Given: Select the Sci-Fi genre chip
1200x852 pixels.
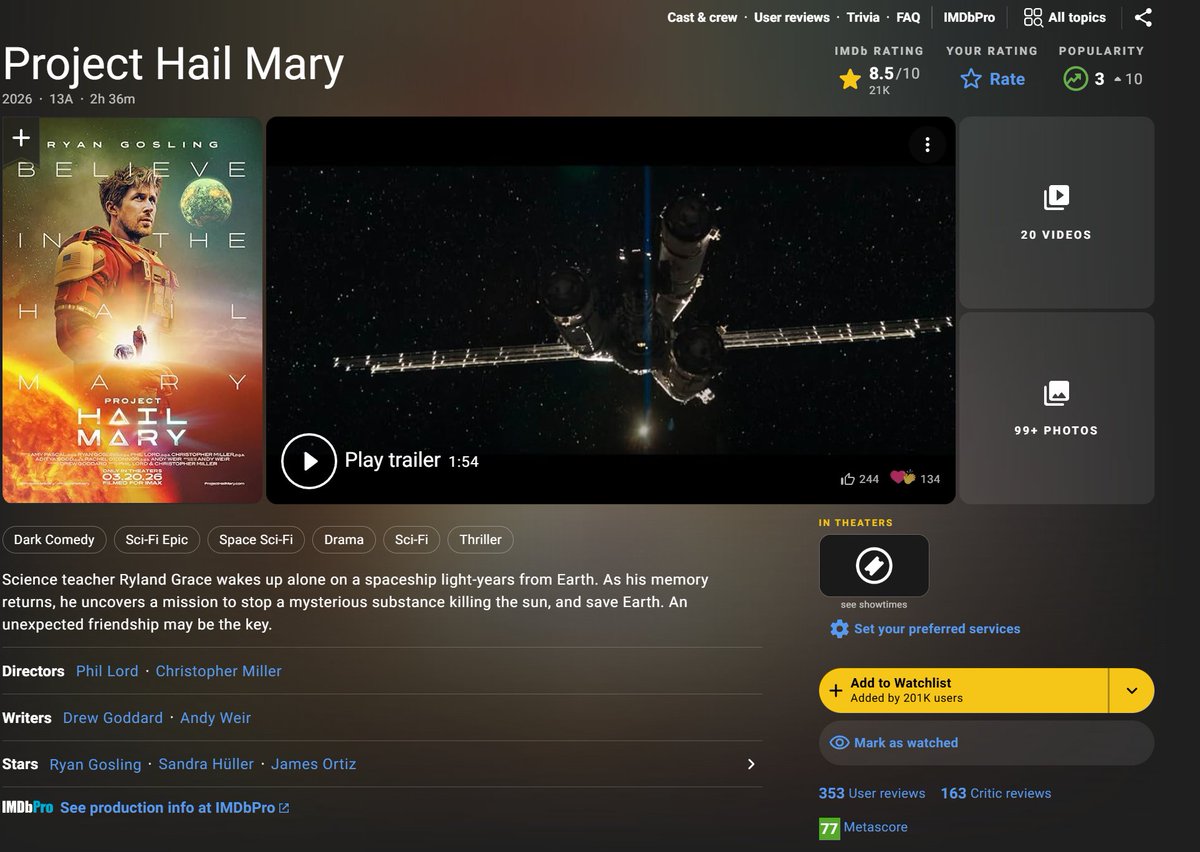Looking at the screenshot, I should pyautogui.click(x=411, y=540).
